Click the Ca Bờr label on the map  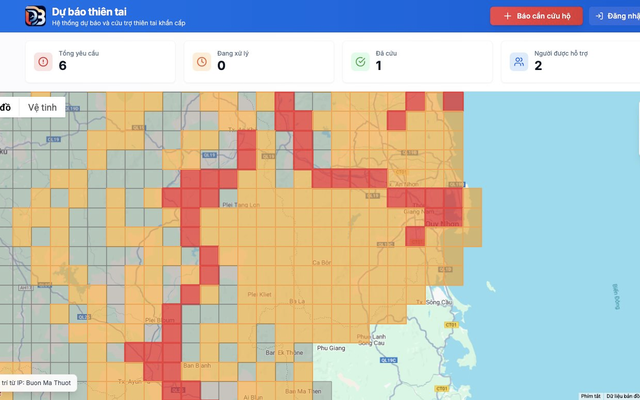(x=322, y=263)
